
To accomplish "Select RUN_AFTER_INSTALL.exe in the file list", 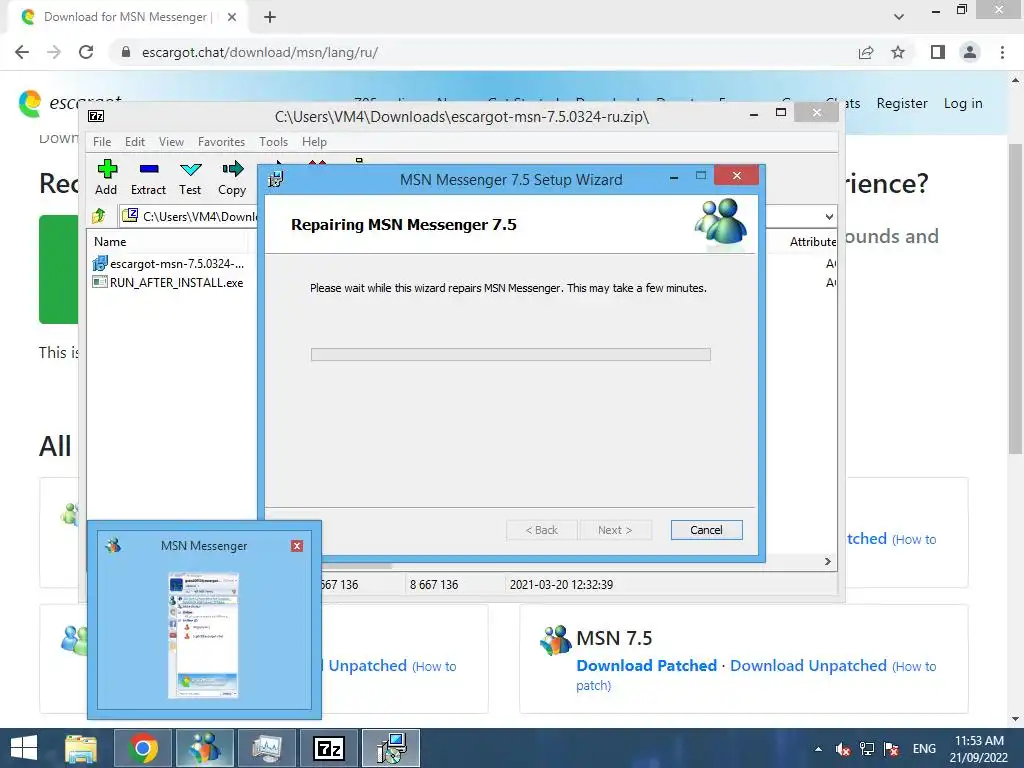I will pyautogui.click(x=168, y=283).
